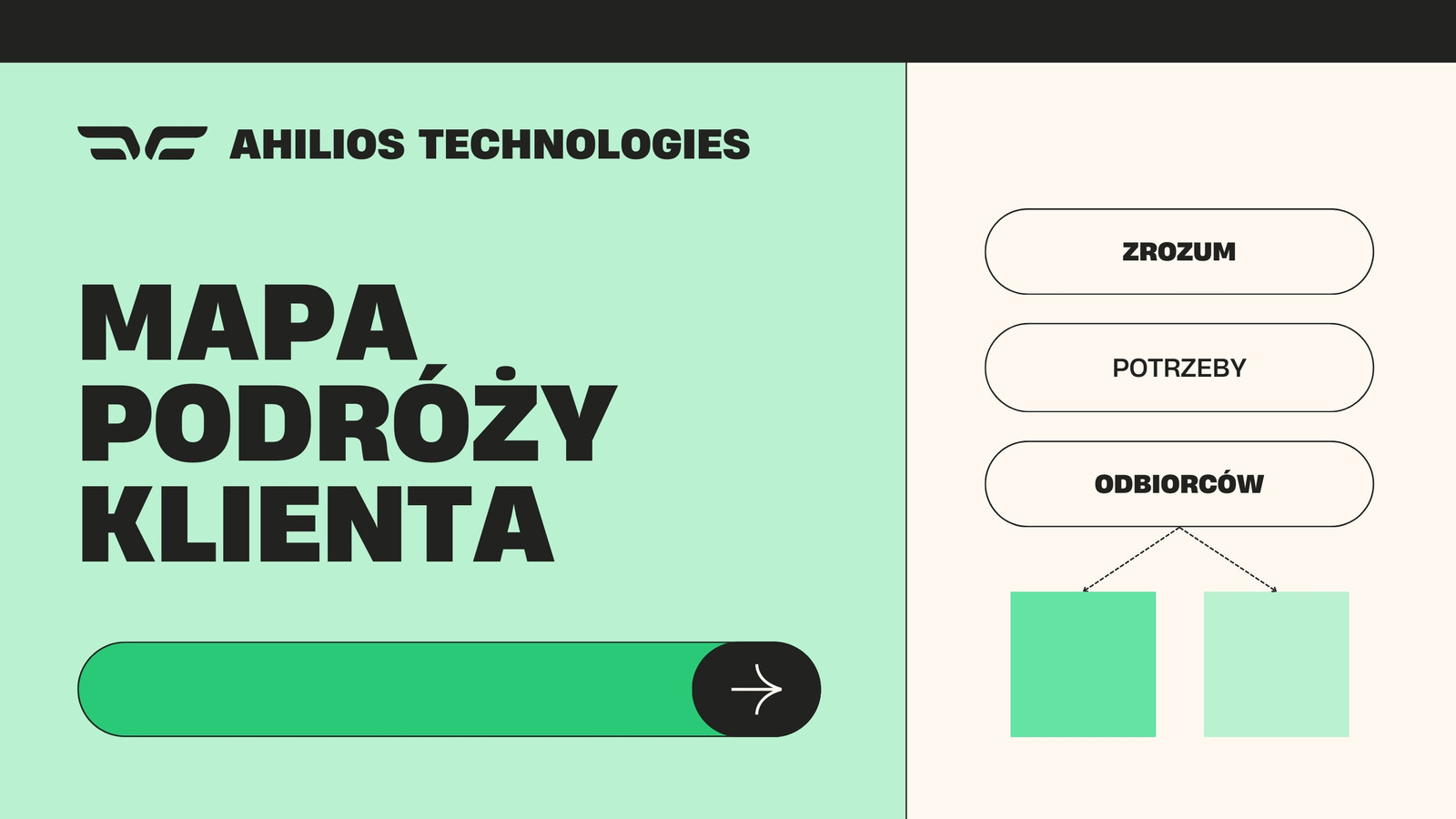Click the left dashed arrow connector
This screenshot has height=819, width=1456.
pos(1130,560)
